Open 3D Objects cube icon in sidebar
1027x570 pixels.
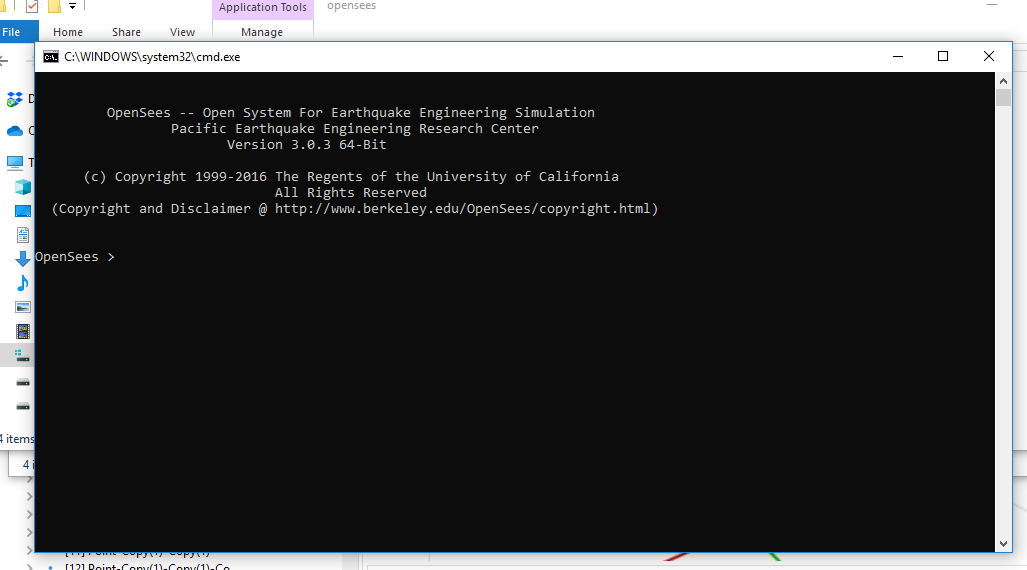coord(23,187)
